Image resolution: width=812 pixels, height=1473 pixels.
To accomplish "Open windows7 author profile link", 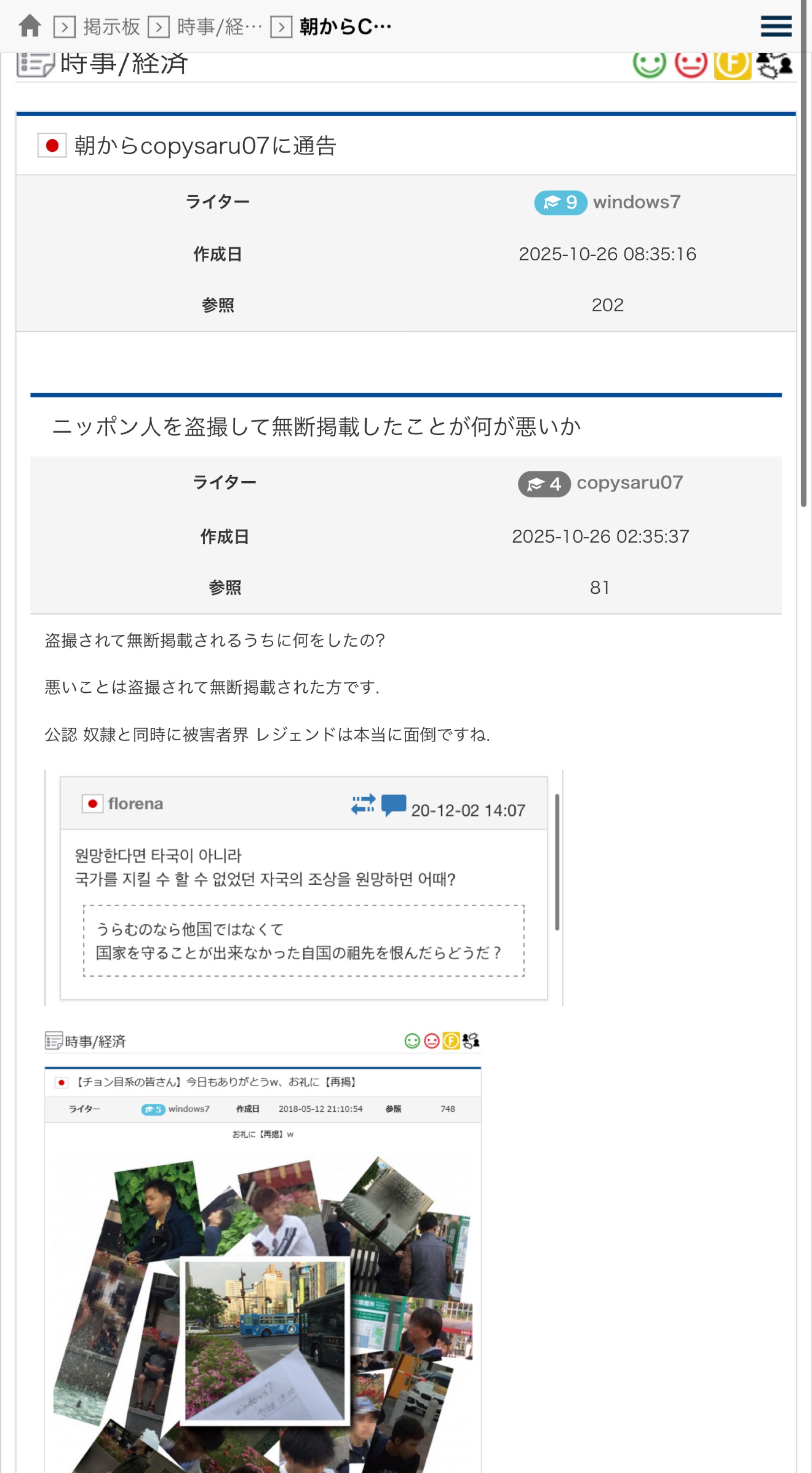I will (636, 202).
